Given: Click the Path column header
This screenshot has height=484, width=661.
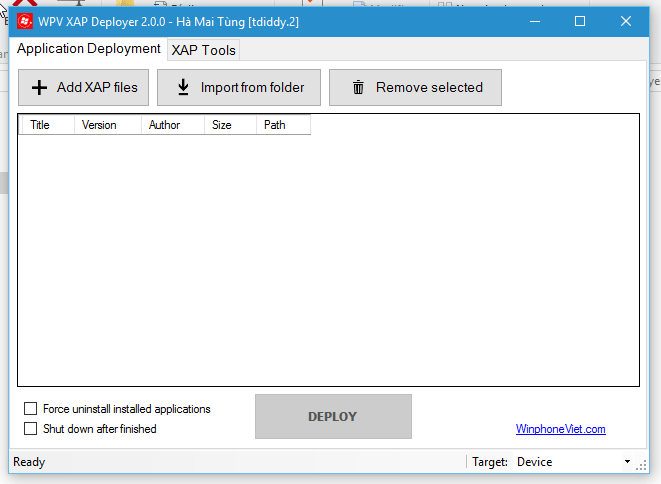Looking at the screenshot, I should (283, 125).
